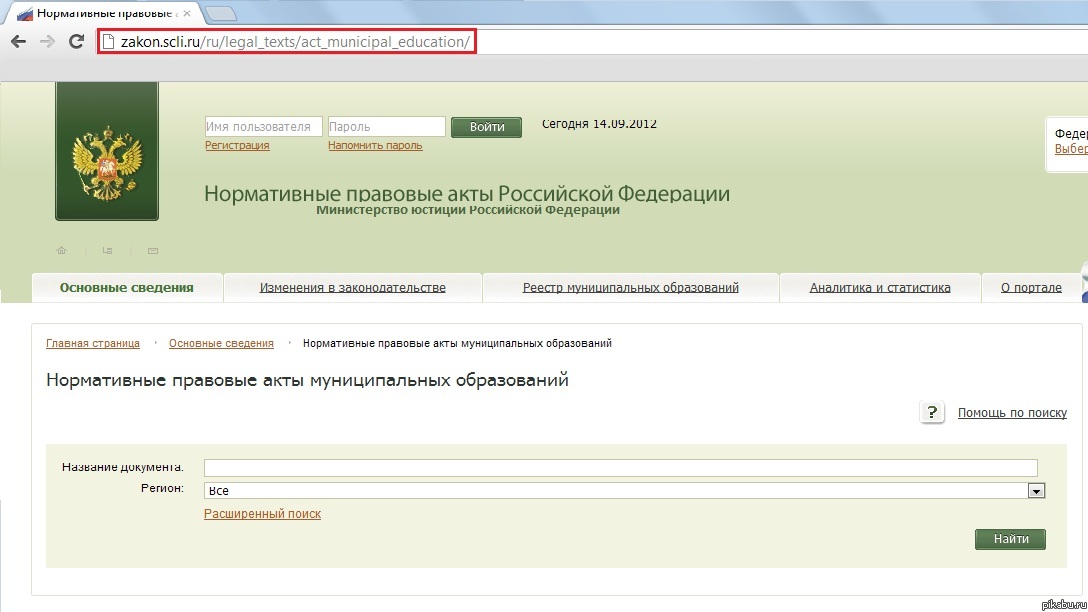1088x612 pixels.
Task: Click the home icon in the header
Action: click(x=61, y=250)
